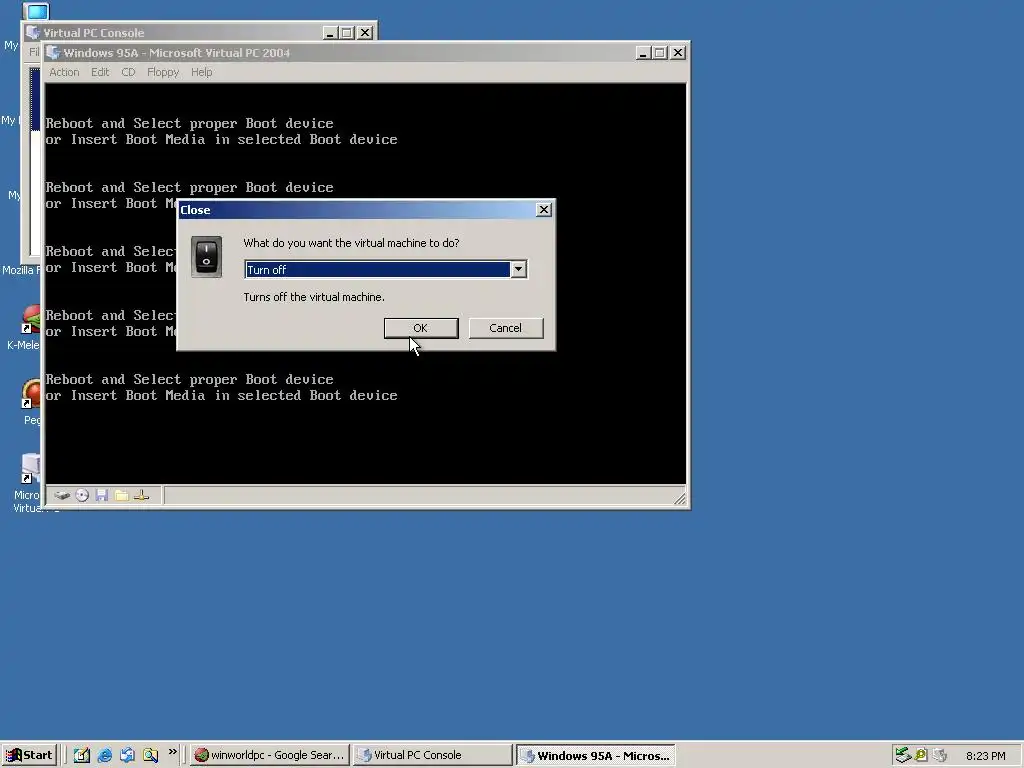
Task: Click Cancel in the Close dialog
Action: (x=505, y=328)
